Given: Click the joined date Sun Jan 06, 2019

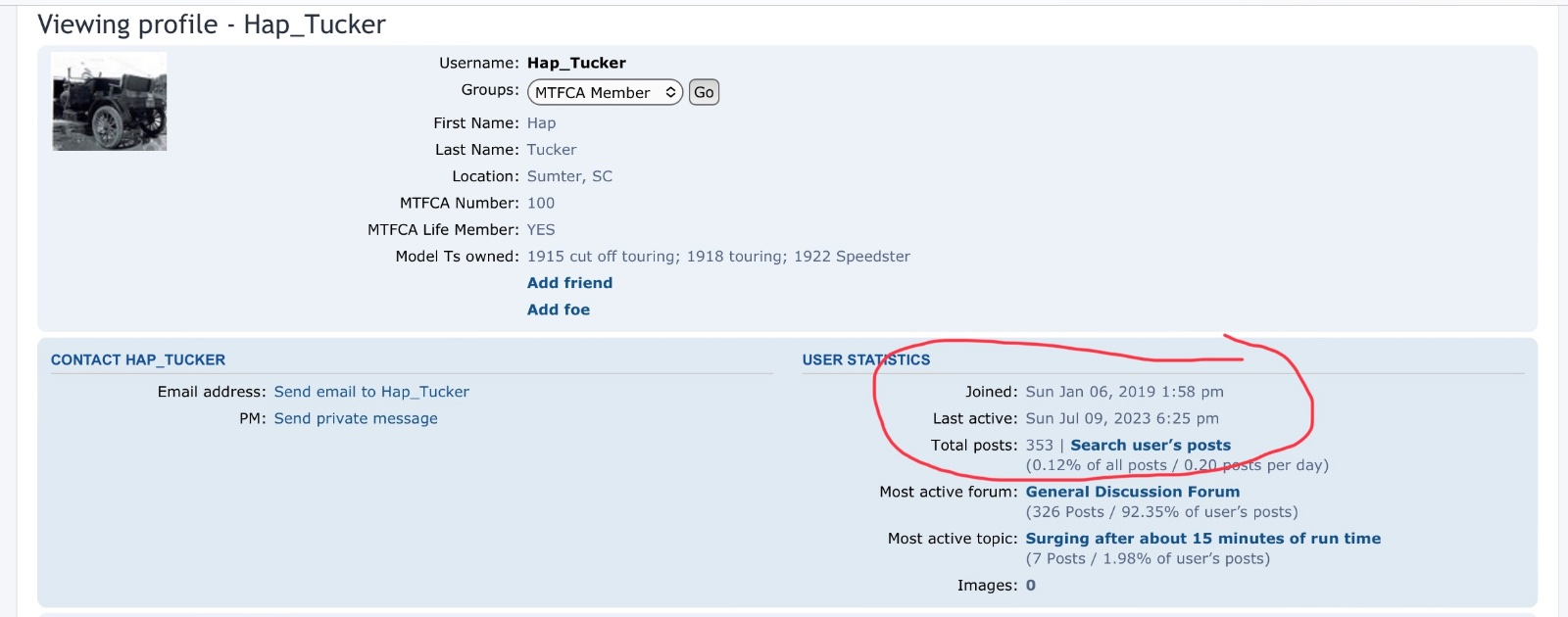Looking at the screenshot, I should pyautogui.click(x=1124, y=392).
